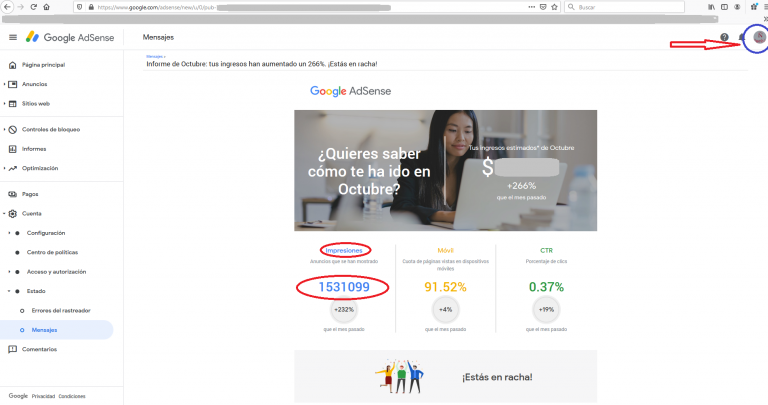Open the AdSense help question mark
768x405 pixels.
(724, 37)
